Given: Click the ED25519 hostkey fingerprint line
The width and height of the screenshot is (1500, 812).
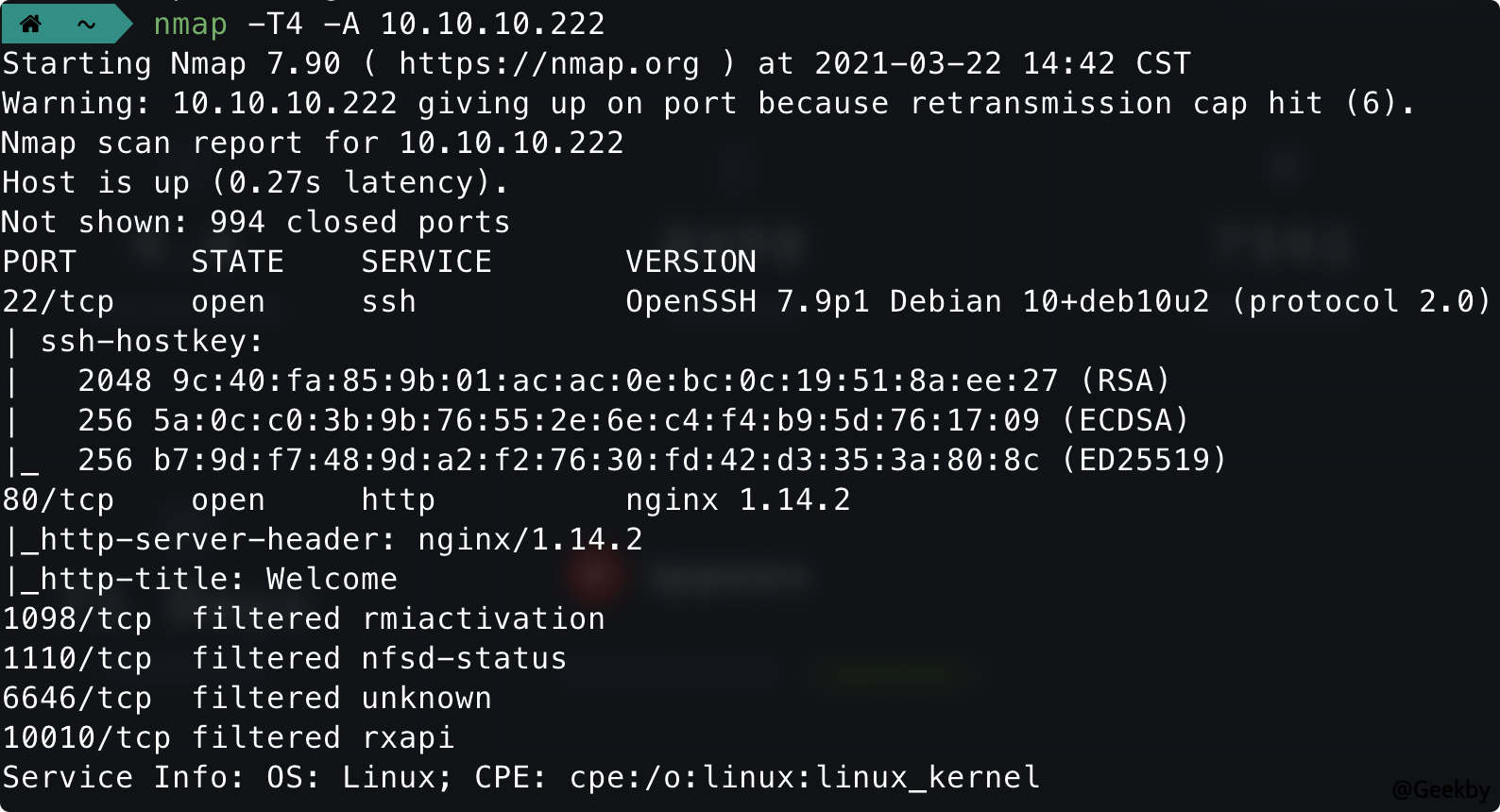Looking at the screenshot, I should [x=652, y=460].
